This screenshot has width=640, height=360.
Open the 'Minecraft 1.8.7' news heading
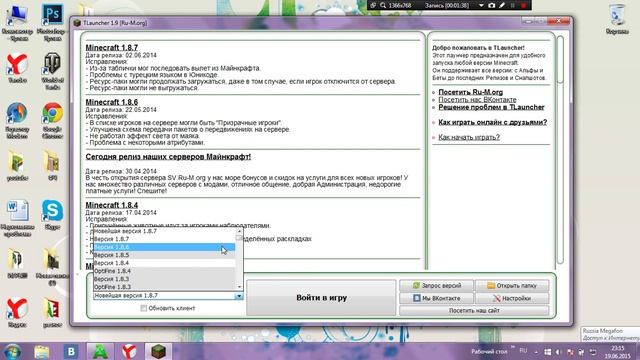coord(111,48)
